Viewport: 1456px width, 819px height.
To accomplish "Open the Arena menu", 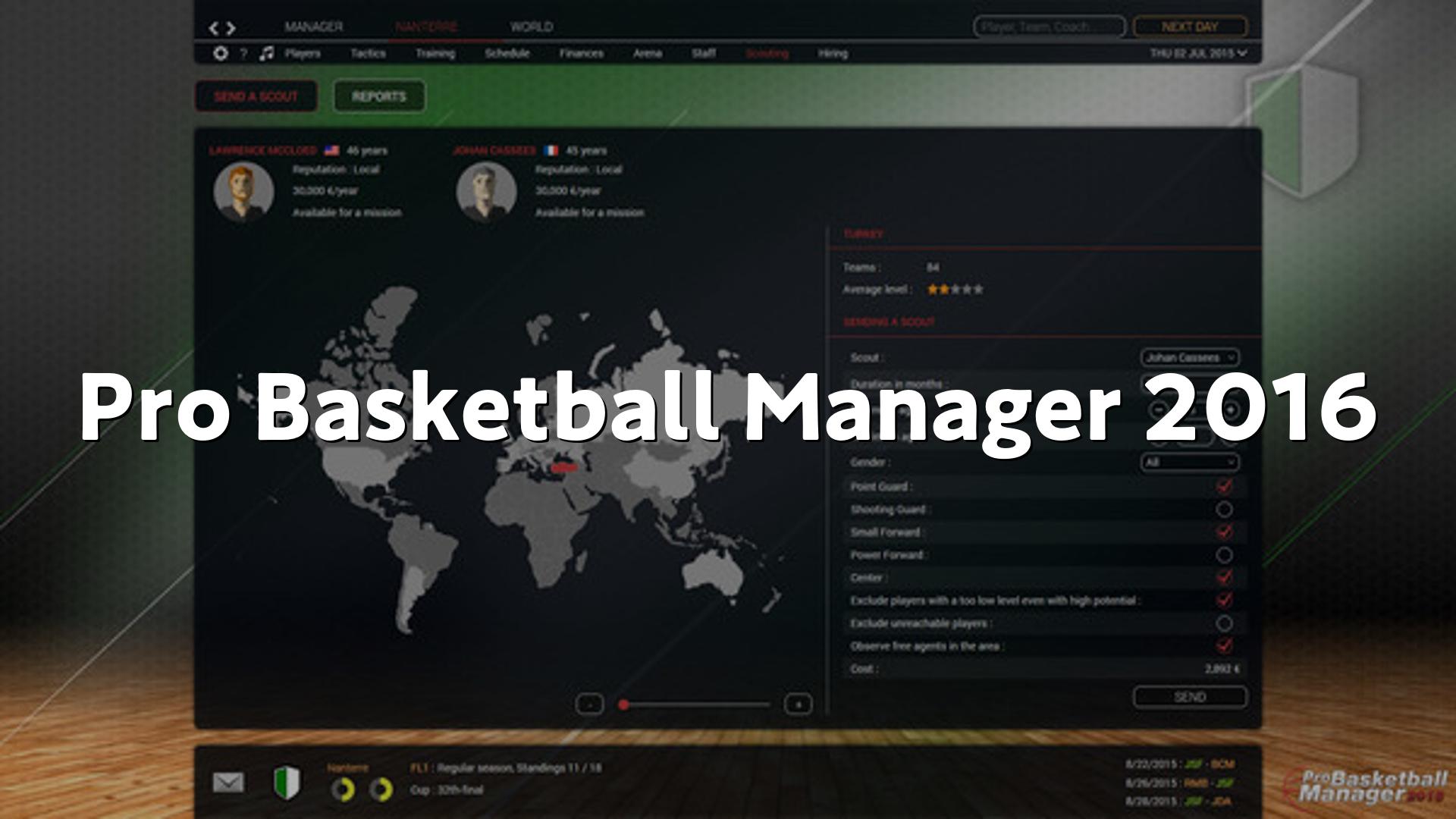I will [648, 53].
